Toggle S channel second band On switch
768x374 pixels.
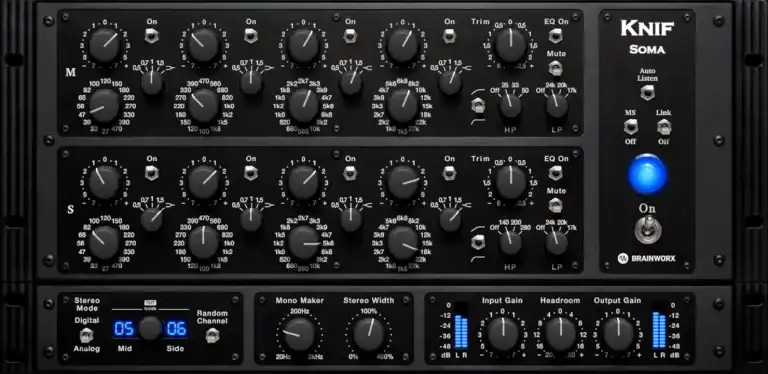pyautogui.click(x=251, y=172)
